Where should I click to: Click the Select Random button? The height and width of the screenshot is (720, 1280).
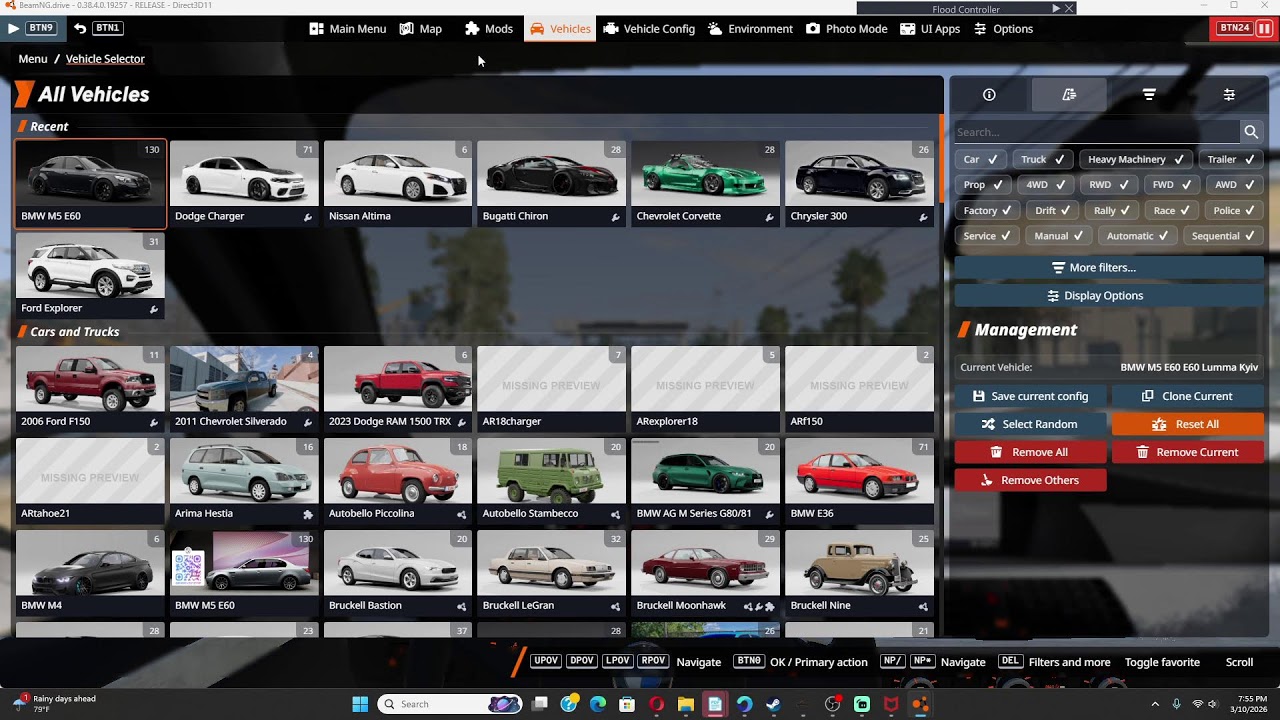point(1030,424)
